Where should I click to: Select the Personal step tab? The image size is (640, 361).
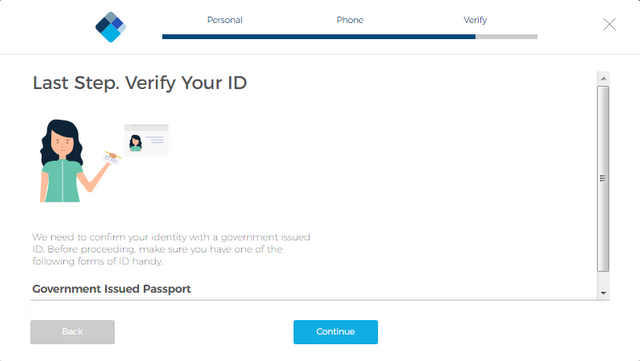click(x=224, y=20)
